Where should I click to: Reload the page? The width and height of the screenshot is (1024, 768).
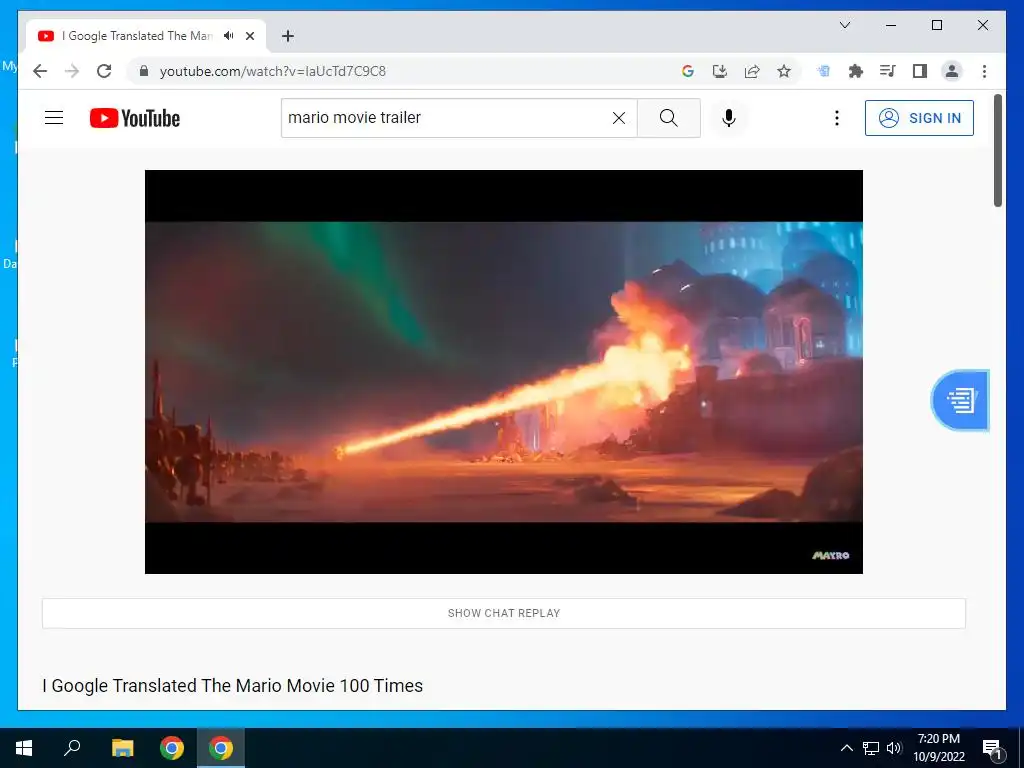pyautogui.click(x=104, y=71)
